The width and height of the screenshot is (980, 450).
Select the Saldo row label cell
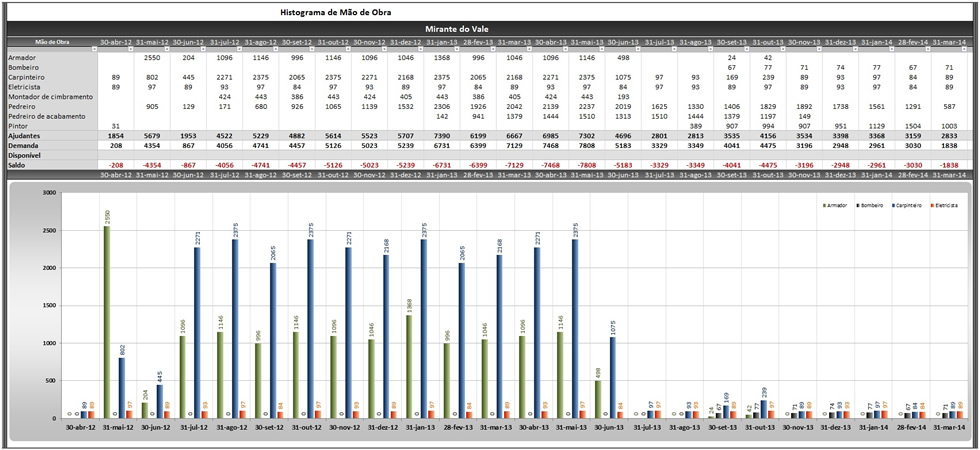click(x=17, y=165)
